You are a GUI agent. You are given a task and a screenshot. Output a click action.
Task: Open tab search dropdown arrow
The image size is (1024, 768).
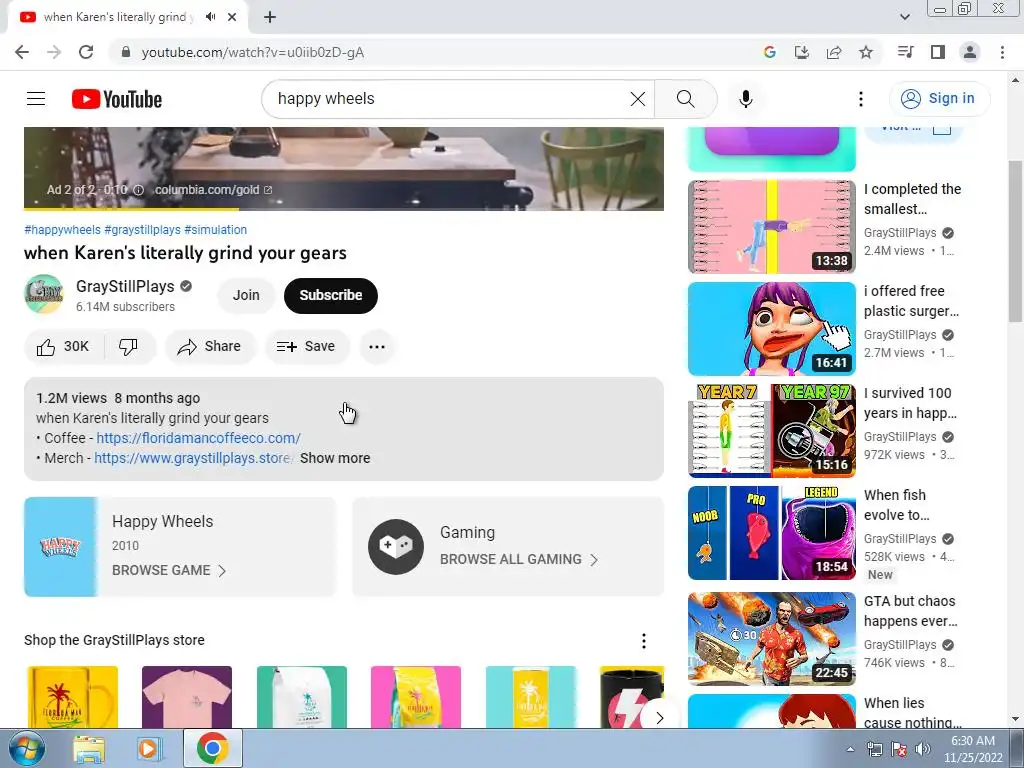904,17
